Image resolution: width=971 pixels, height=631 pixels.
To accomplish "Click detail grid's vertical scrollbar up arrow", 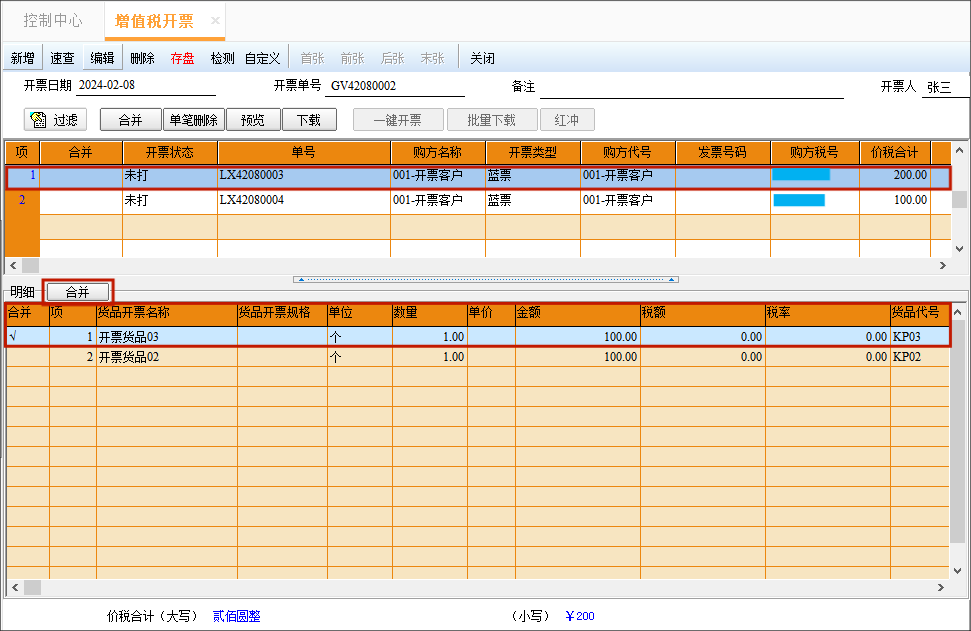I will click(x=957, y=312).
